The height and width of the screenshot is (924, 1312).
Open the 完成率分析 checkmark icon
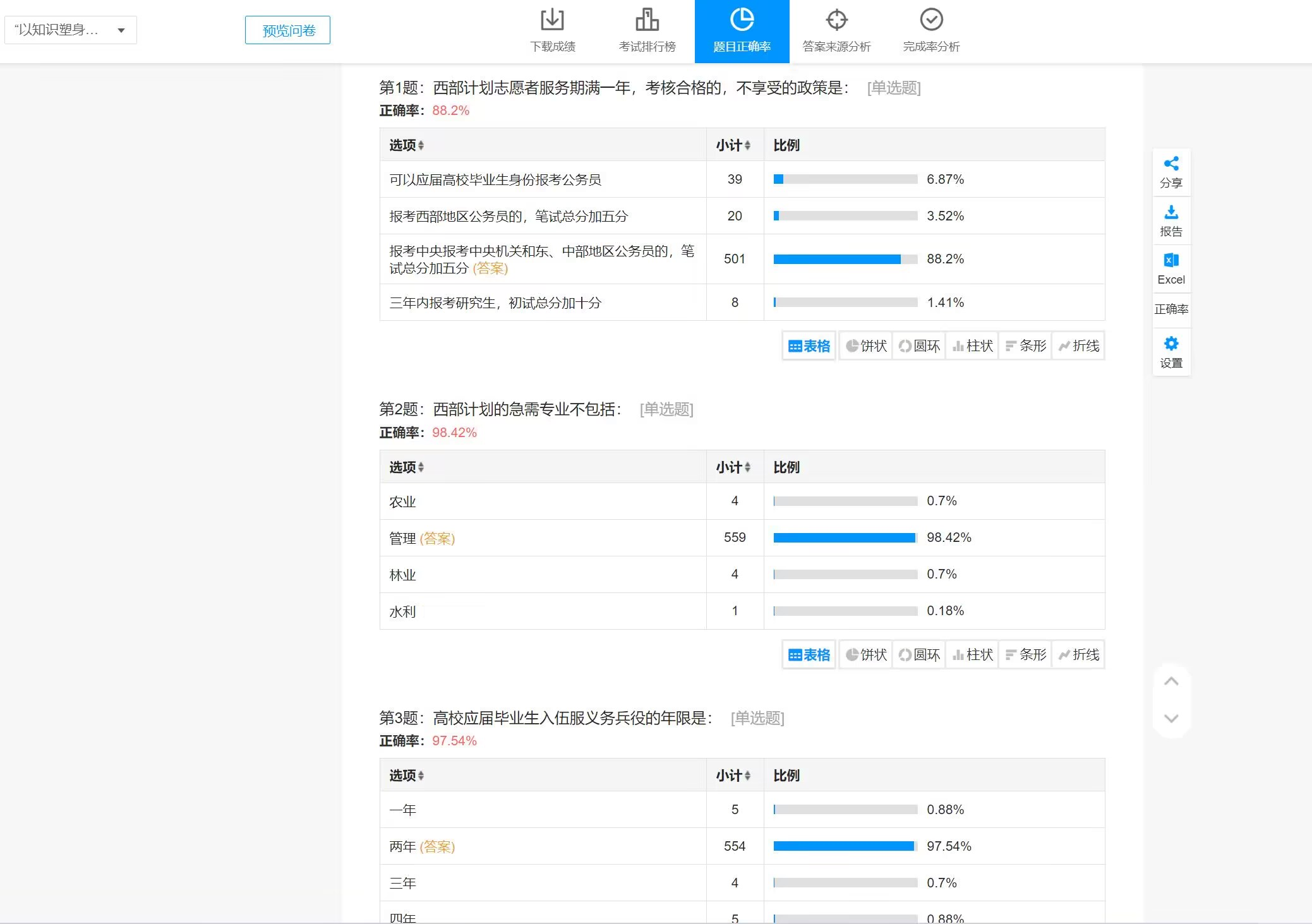(931, 20)
